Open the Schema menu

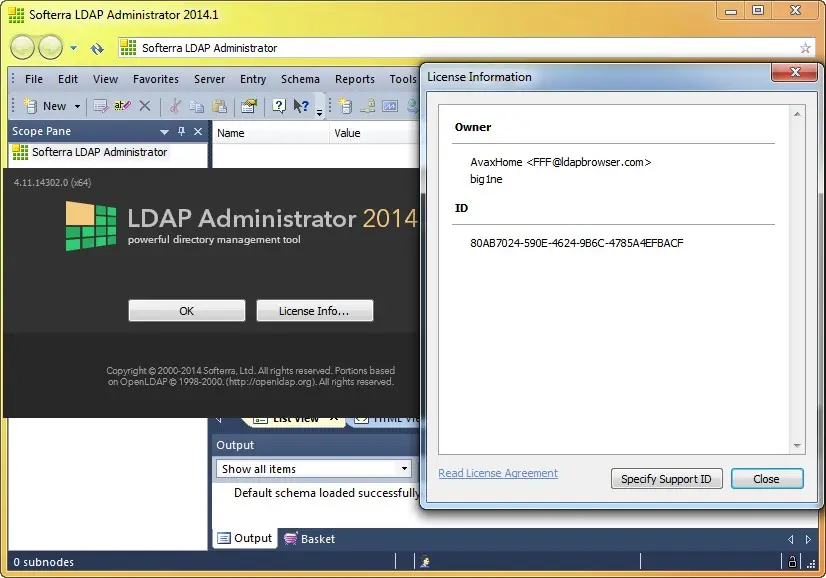300,79
